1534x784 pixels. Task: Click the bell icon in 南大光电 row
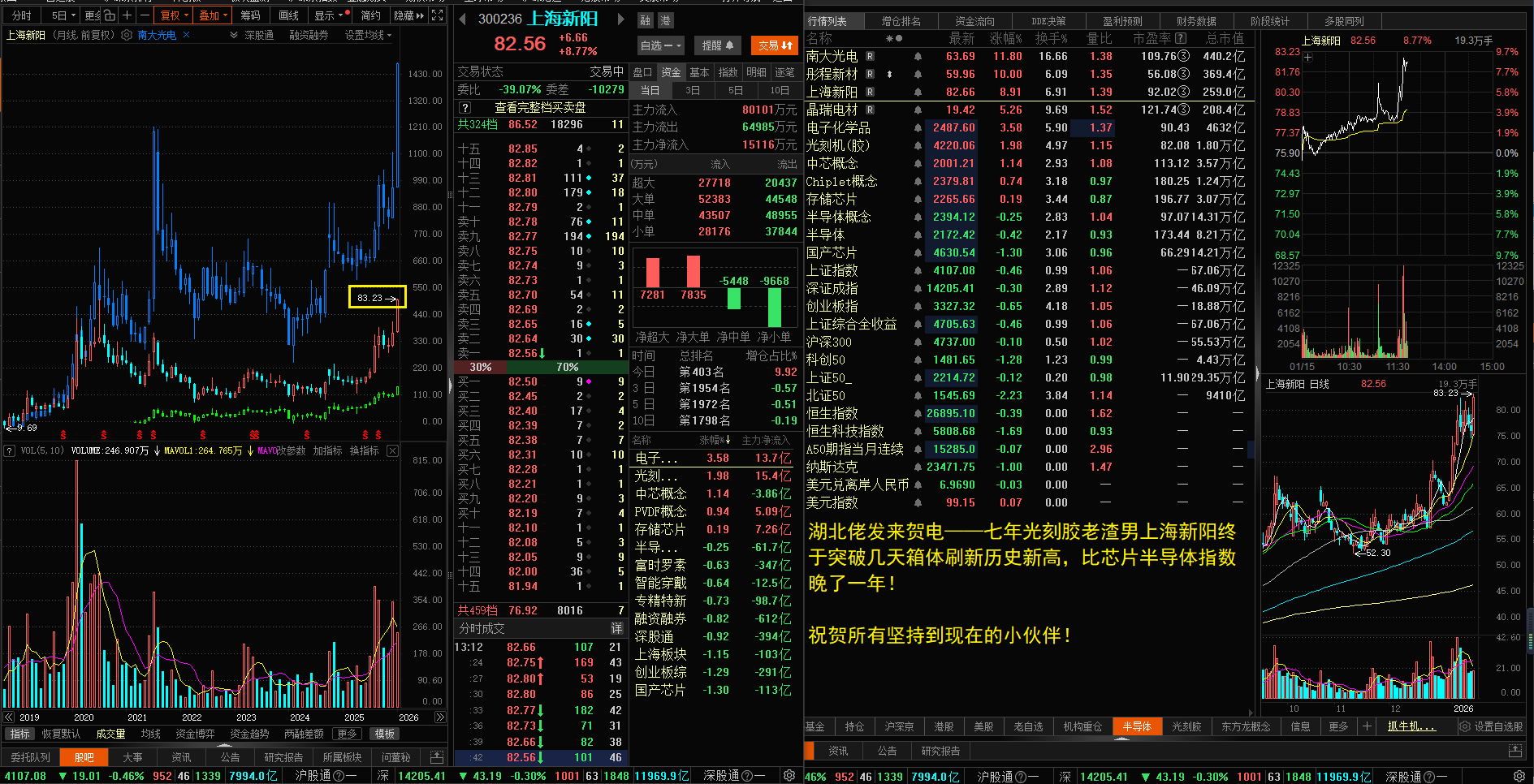click(x=918, y=56)
